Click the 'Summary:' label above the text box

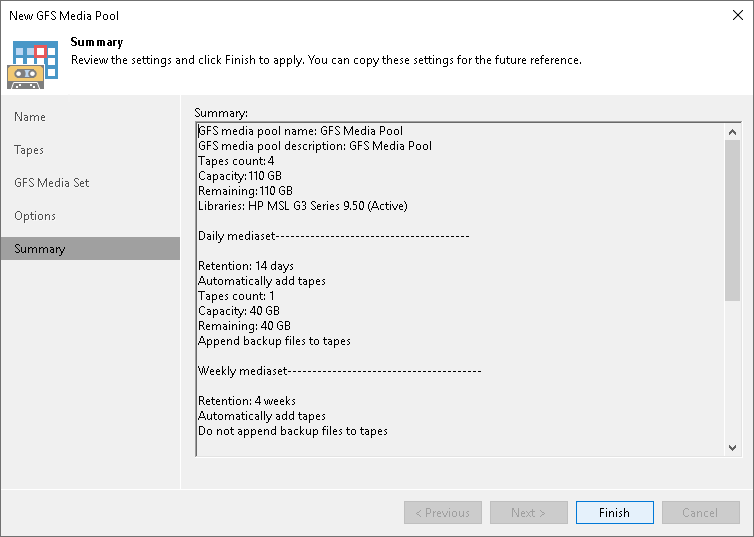(221, 113)
